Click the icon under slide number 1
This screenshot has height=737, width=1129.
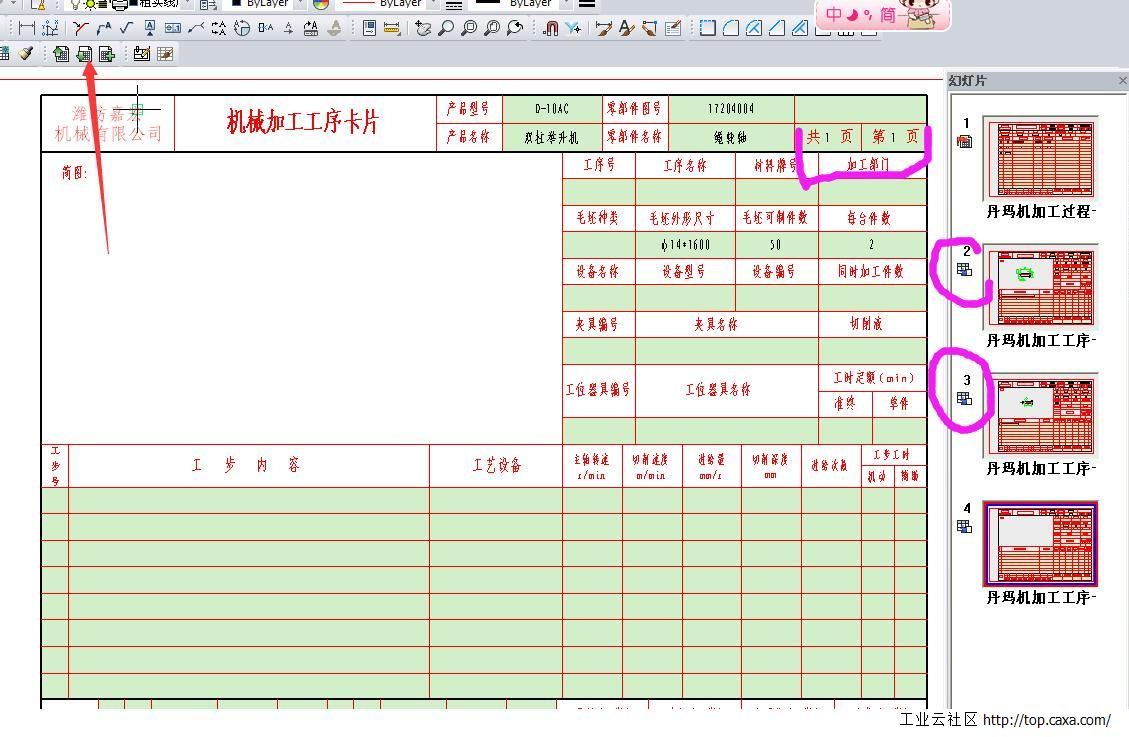965,142
